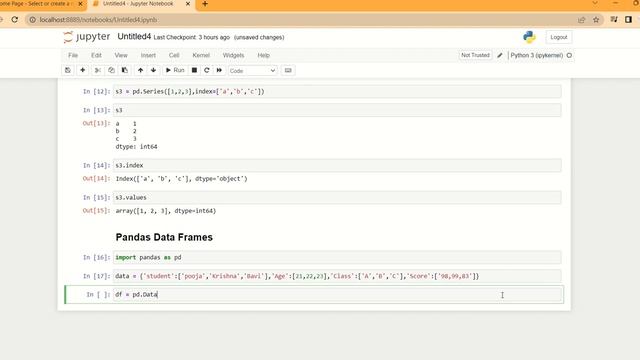Open the tab search chevron in title bar
The width and height of the screenshot is (640, 360).
(x=595, y=3)
